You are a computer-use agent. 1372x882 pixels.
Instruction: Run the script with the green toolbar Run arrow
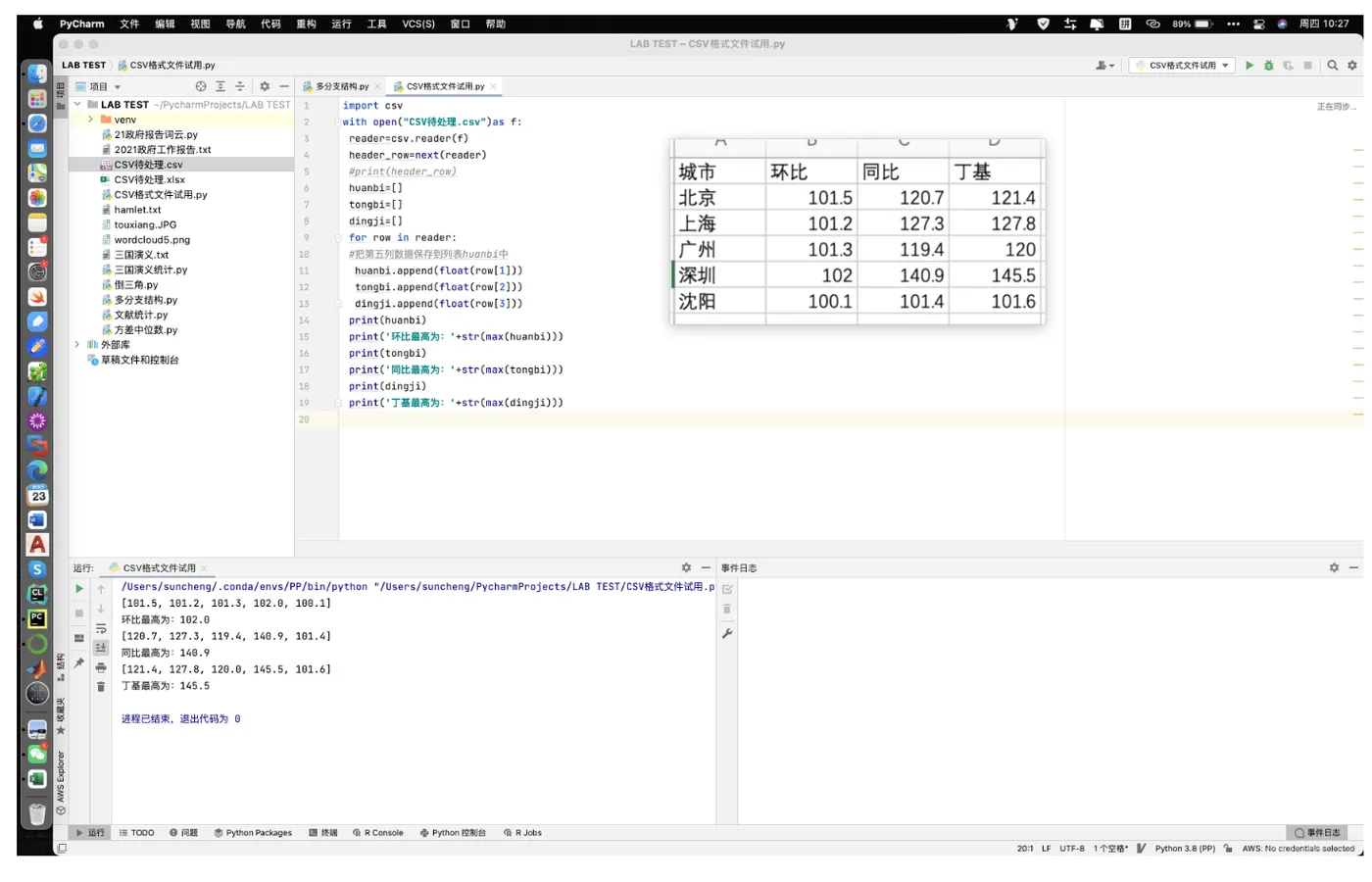1249,66
